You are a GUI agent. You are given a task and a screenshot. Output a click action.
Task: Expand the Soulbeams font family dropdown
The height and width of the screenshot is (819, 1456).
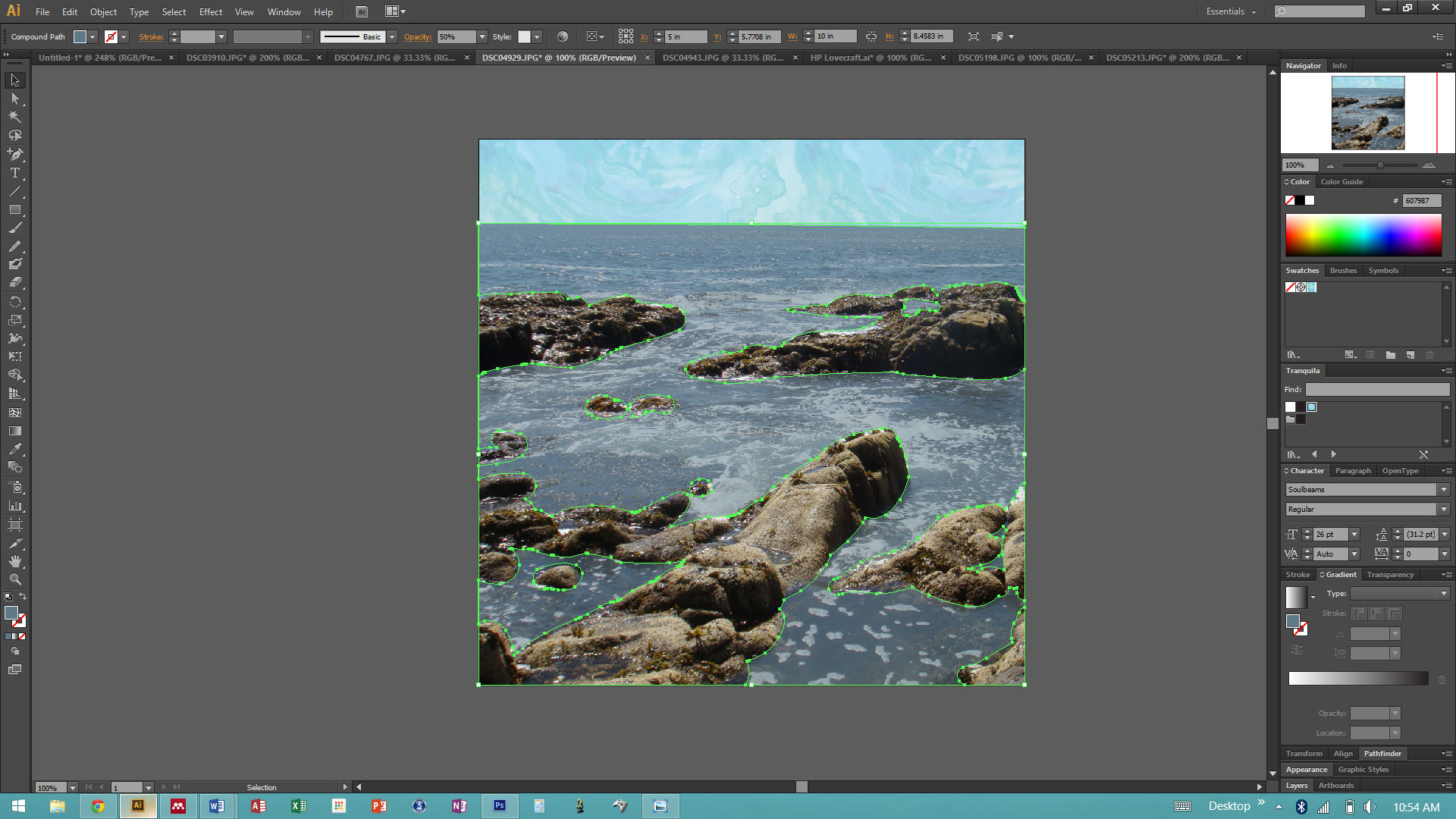1444,490
